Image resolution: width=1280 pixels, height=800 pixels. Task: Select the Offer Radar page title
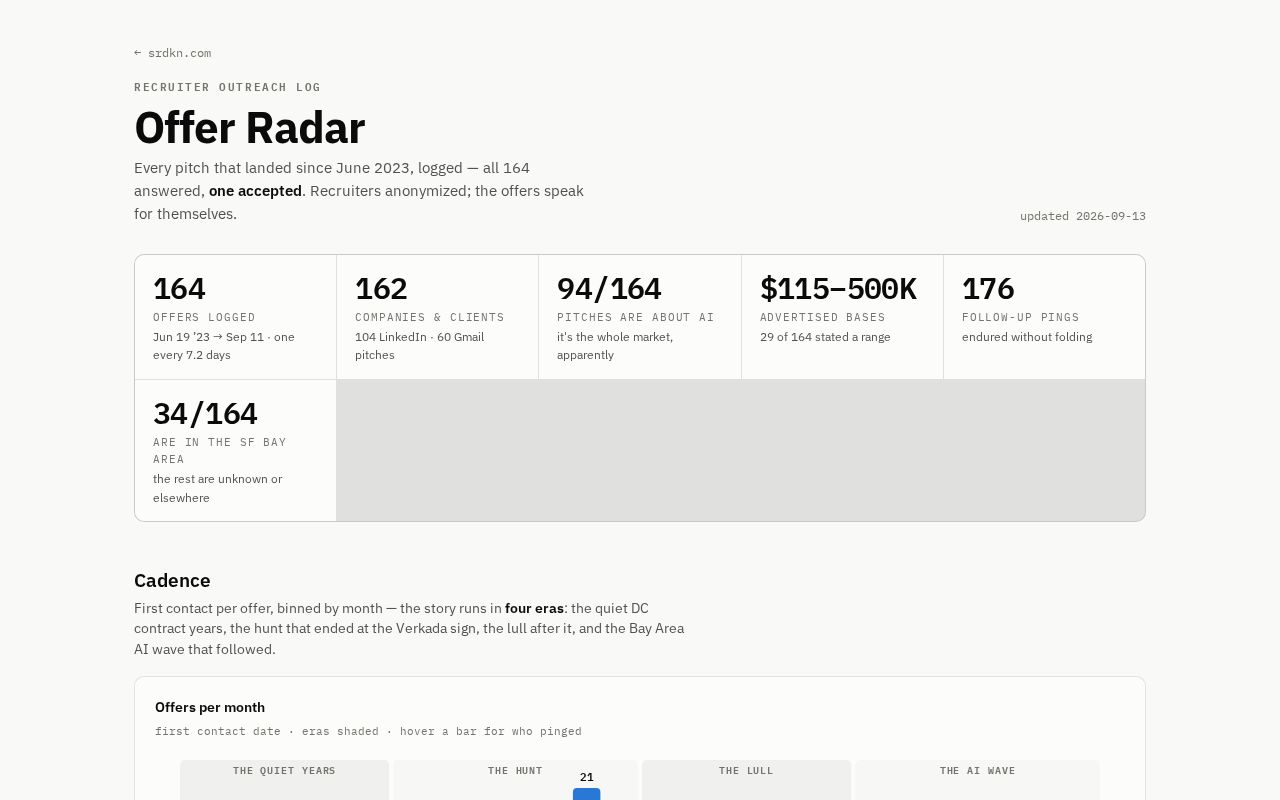[x=249, y=128]
